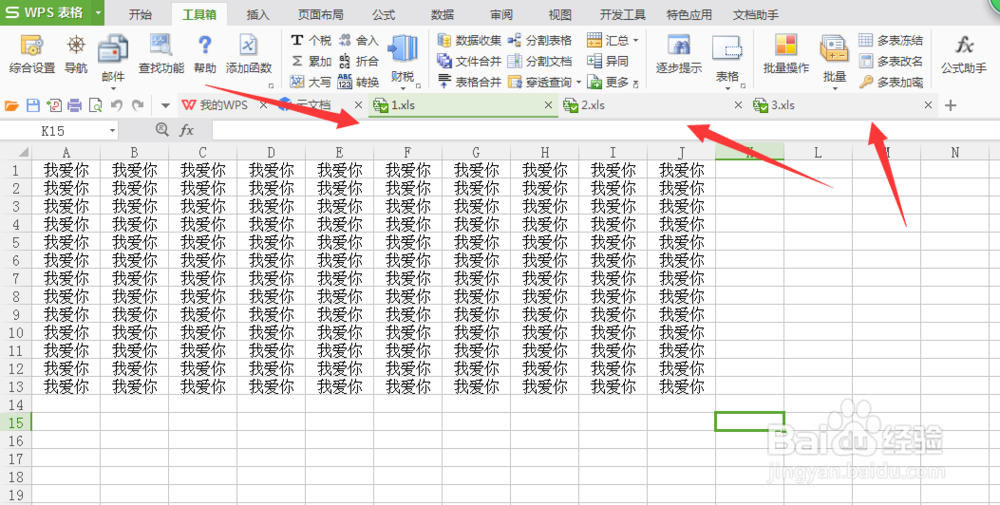
Task: Click 文件合并 merge files
Action: (x=469, y=61)
